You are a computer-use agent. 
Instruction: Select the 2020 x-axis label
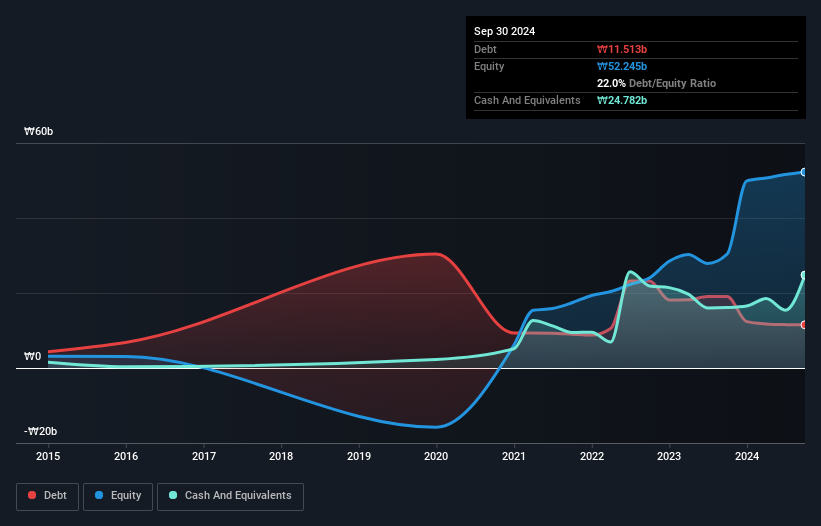tap(436, 456)
